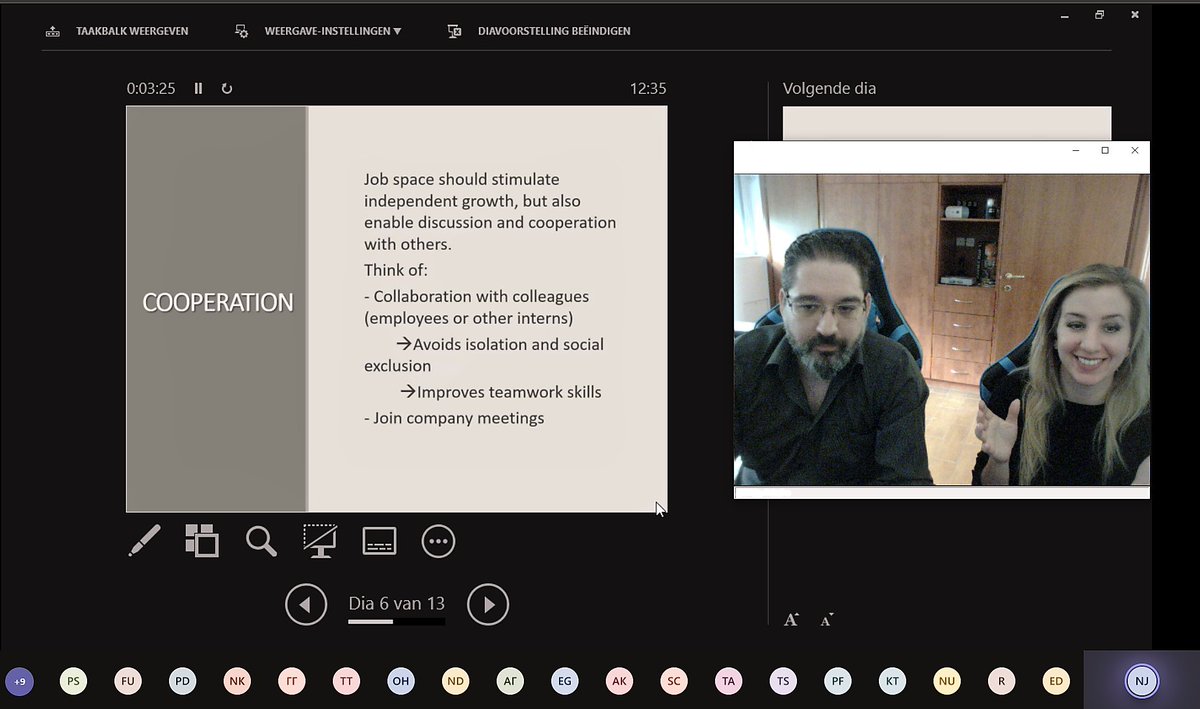Click the Volgende dia label
Viewport: 1200px width, 709px height.
pos(829,88)
